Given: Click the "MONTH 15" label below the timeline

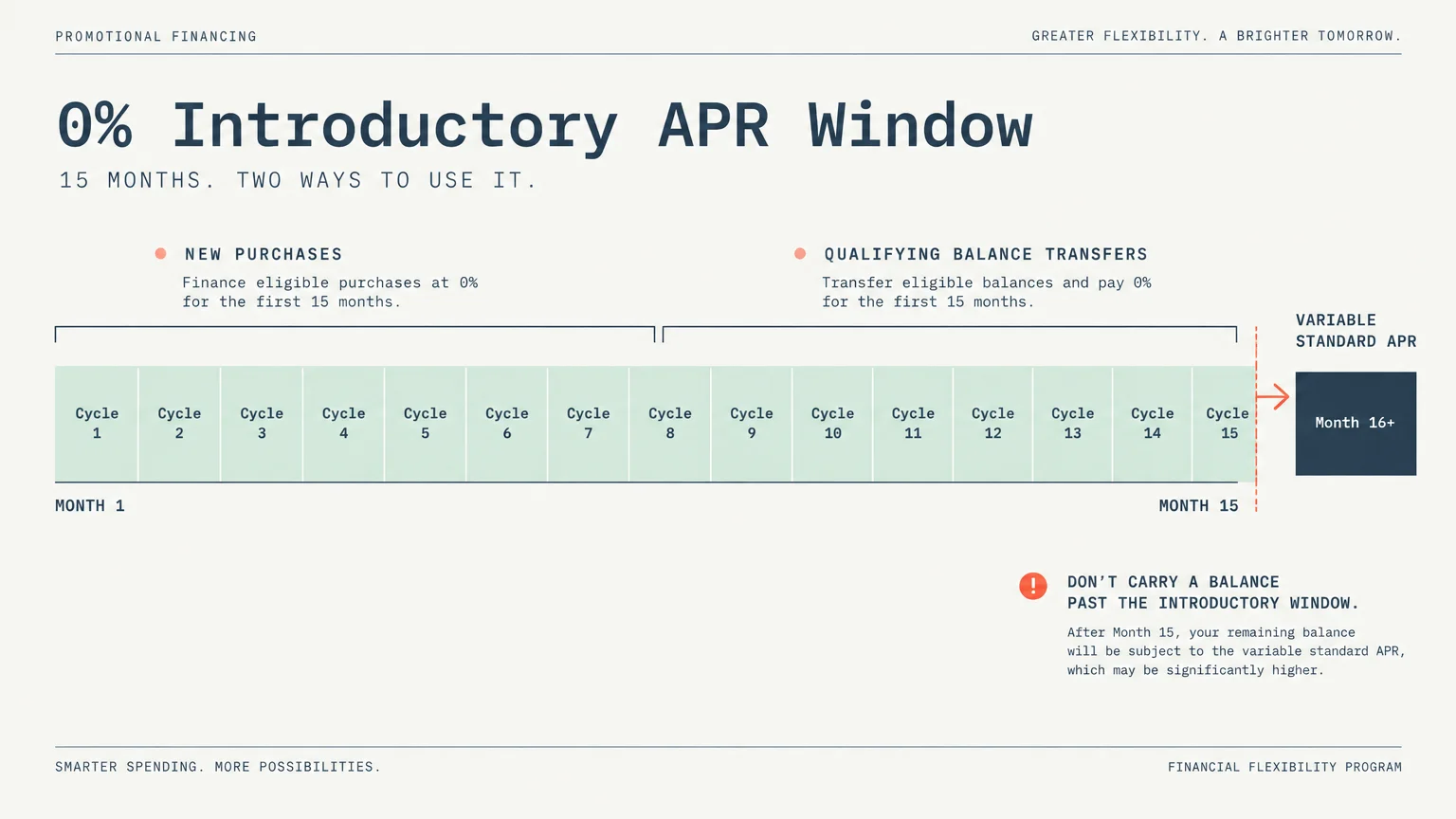Looking at the screenshot, I should pyautogui.click(x=1198, y=506).
